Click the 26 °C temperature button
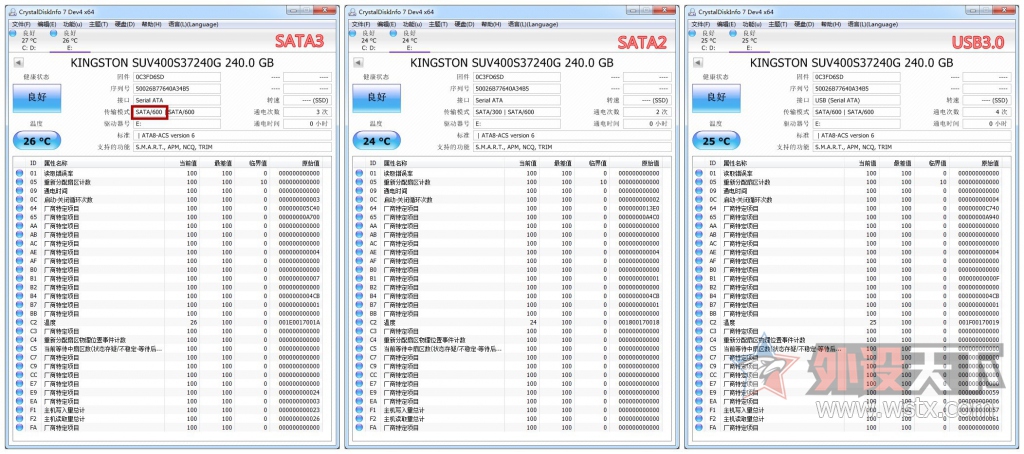The height and width of the screenshot is (454, 1024). 37,140
